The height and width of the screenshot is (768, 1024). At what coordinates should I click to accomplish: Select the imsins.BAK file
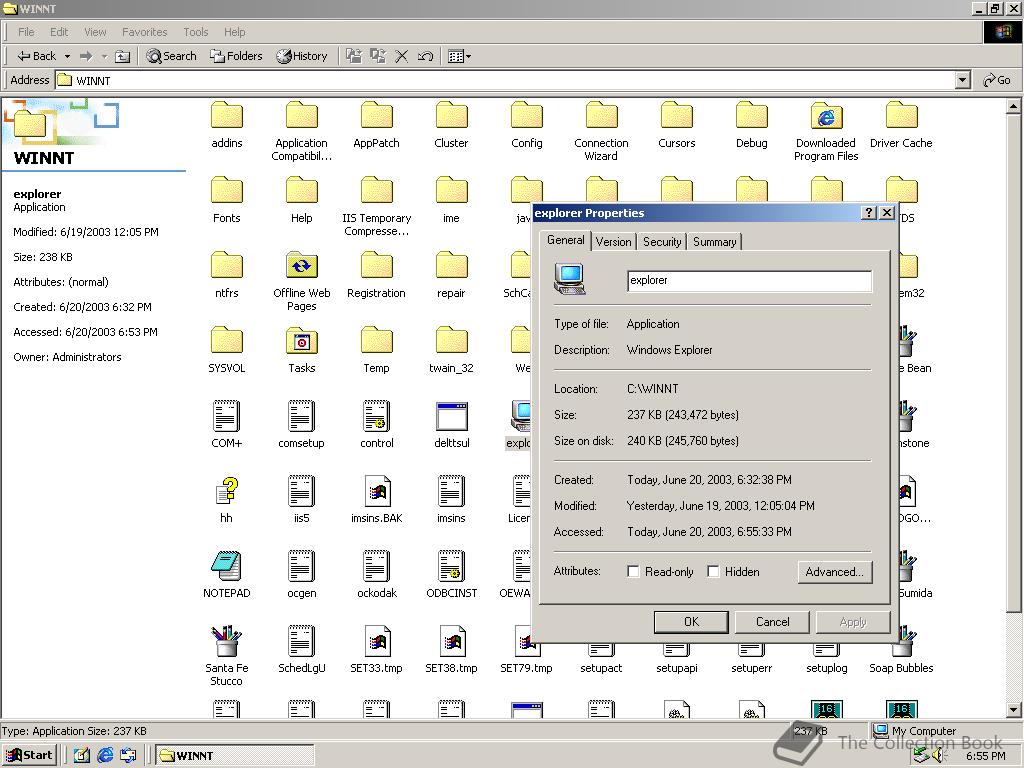(x=377, y=500)
